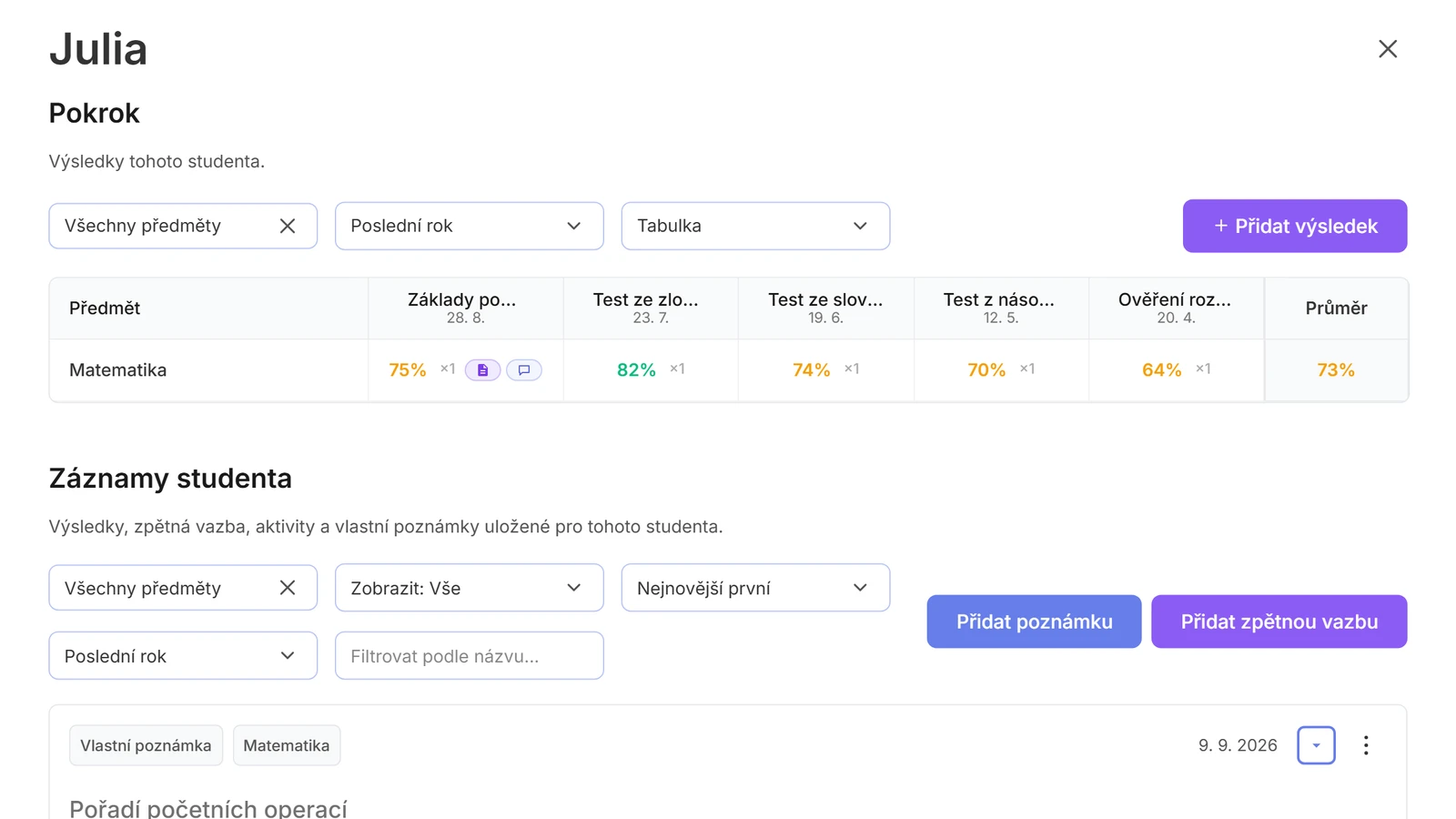Clear subjects filter in Záznamy studenta section
Screen dimensions: 1456x819
288,588
